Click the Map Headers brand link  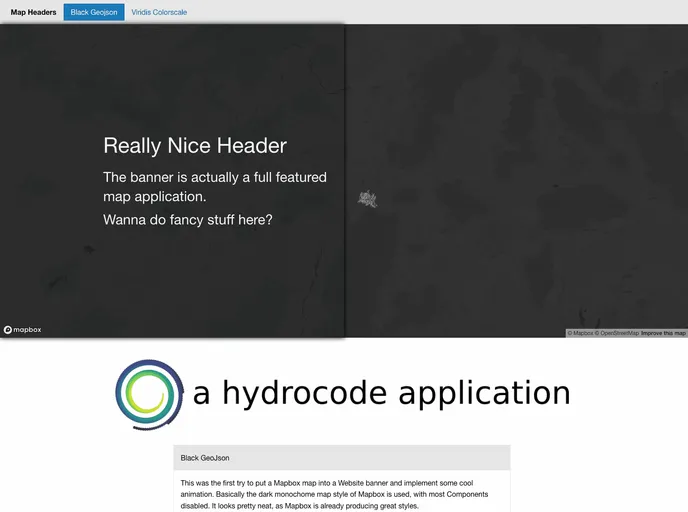33,12
